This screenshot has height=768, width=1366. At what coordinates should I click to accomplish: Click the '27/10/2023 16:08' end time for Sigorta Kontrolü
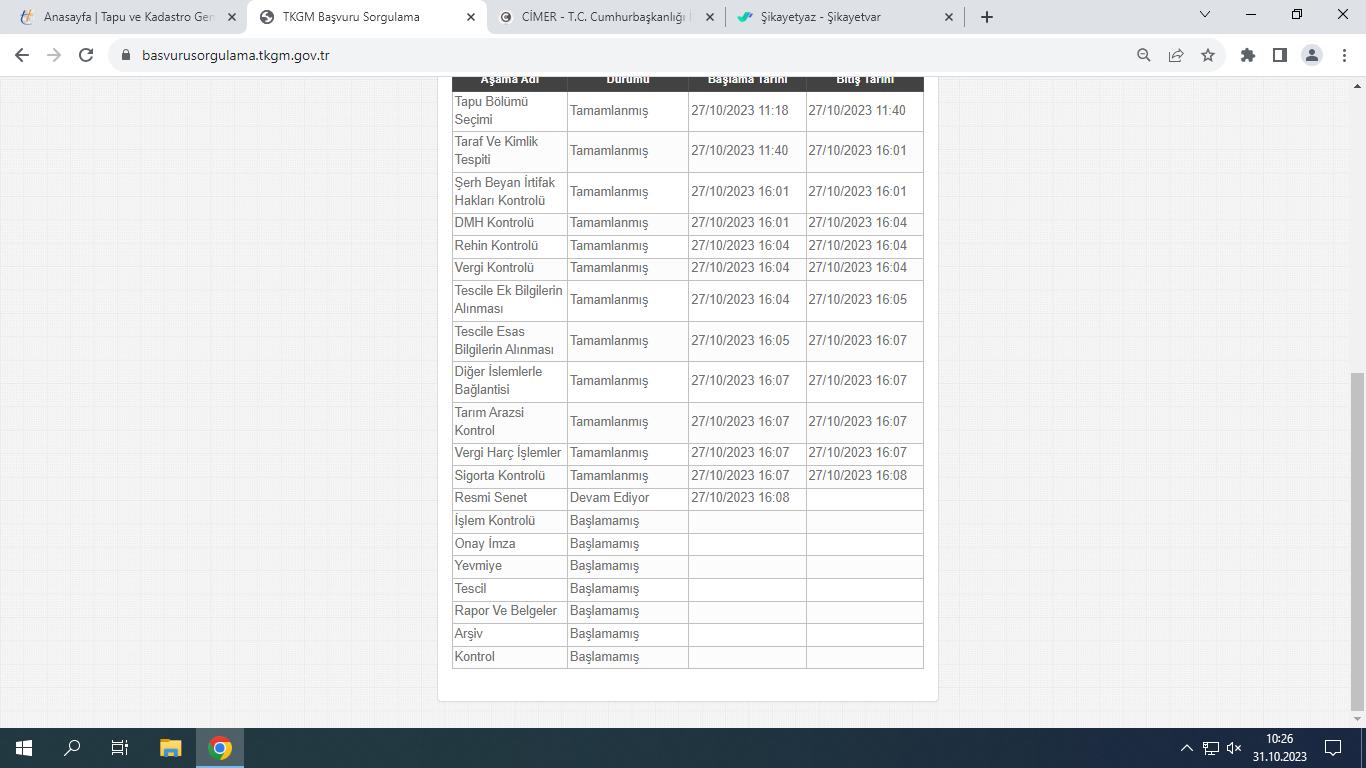(x=858, y=476)
